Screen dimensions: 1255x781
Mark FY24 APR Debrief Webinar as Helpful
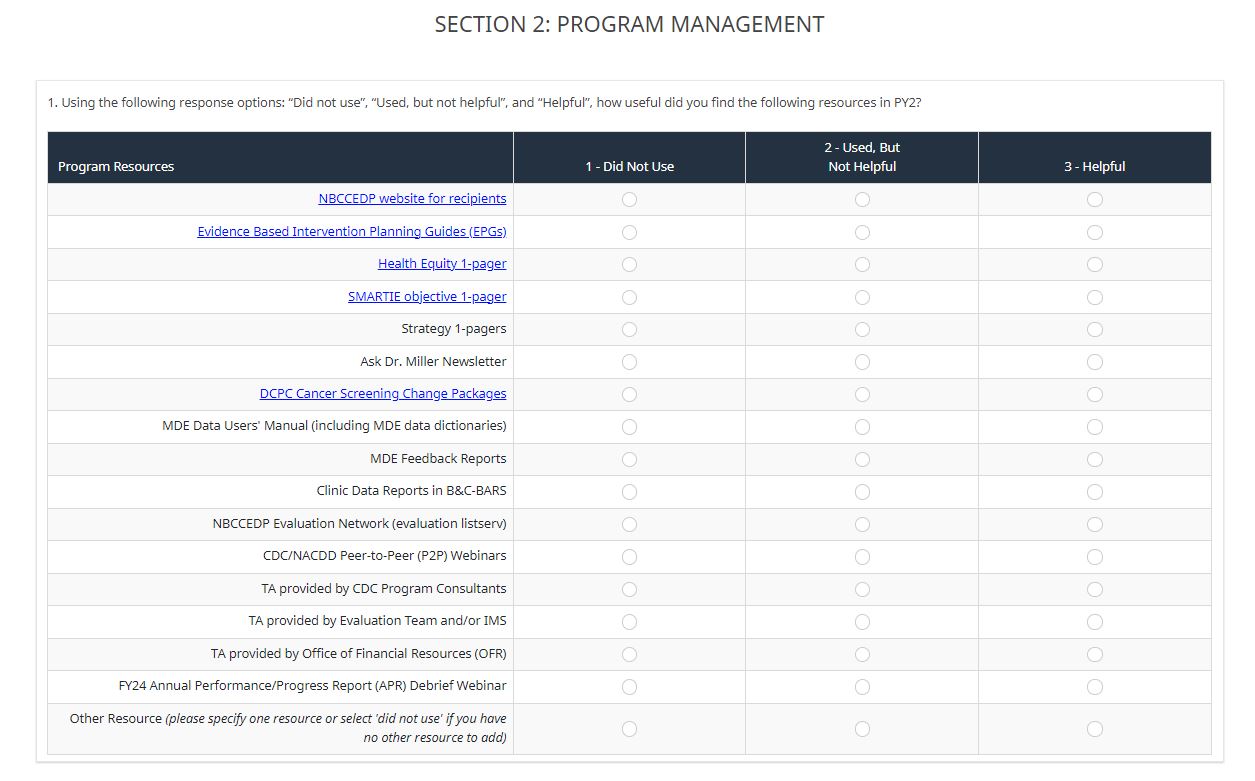point(1094,687)
